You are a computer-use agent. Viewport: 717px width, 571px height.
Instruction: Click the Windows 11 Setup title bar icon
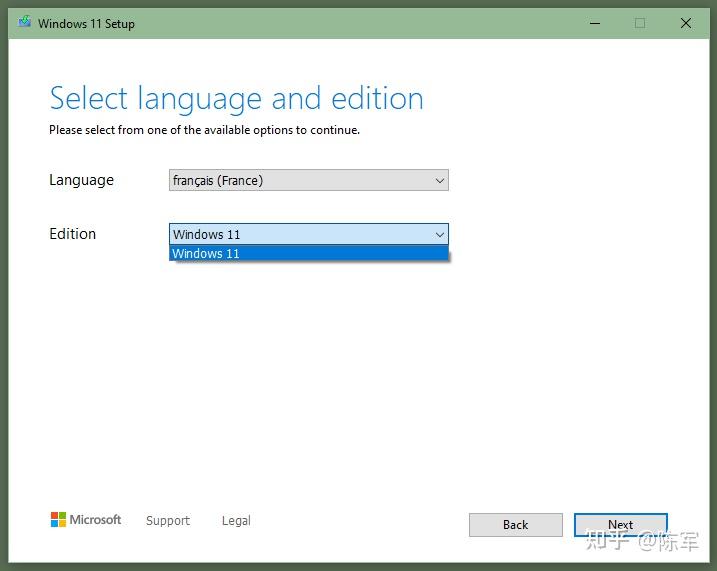click(25, 22)
